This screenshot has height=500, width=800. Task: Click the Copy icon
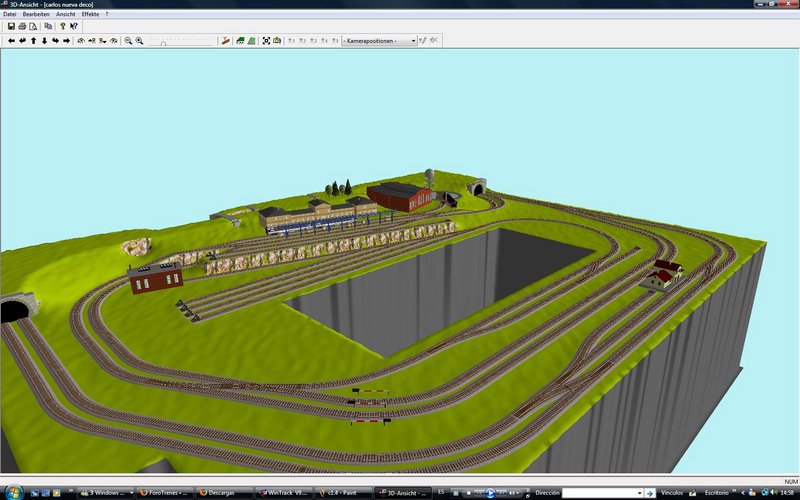48,26
